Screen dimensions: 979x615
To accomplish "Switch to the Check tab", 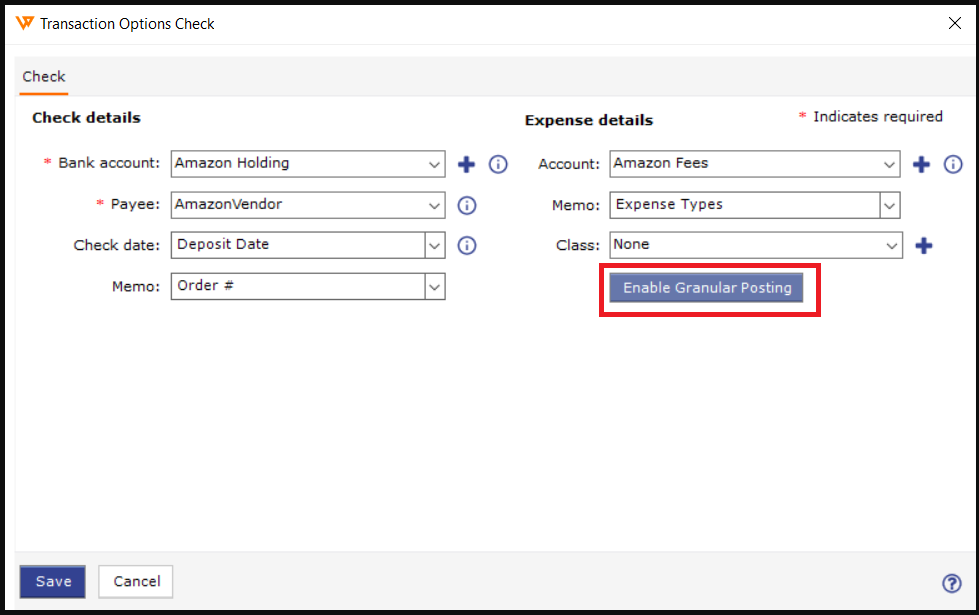I will (x=44, y=77).
